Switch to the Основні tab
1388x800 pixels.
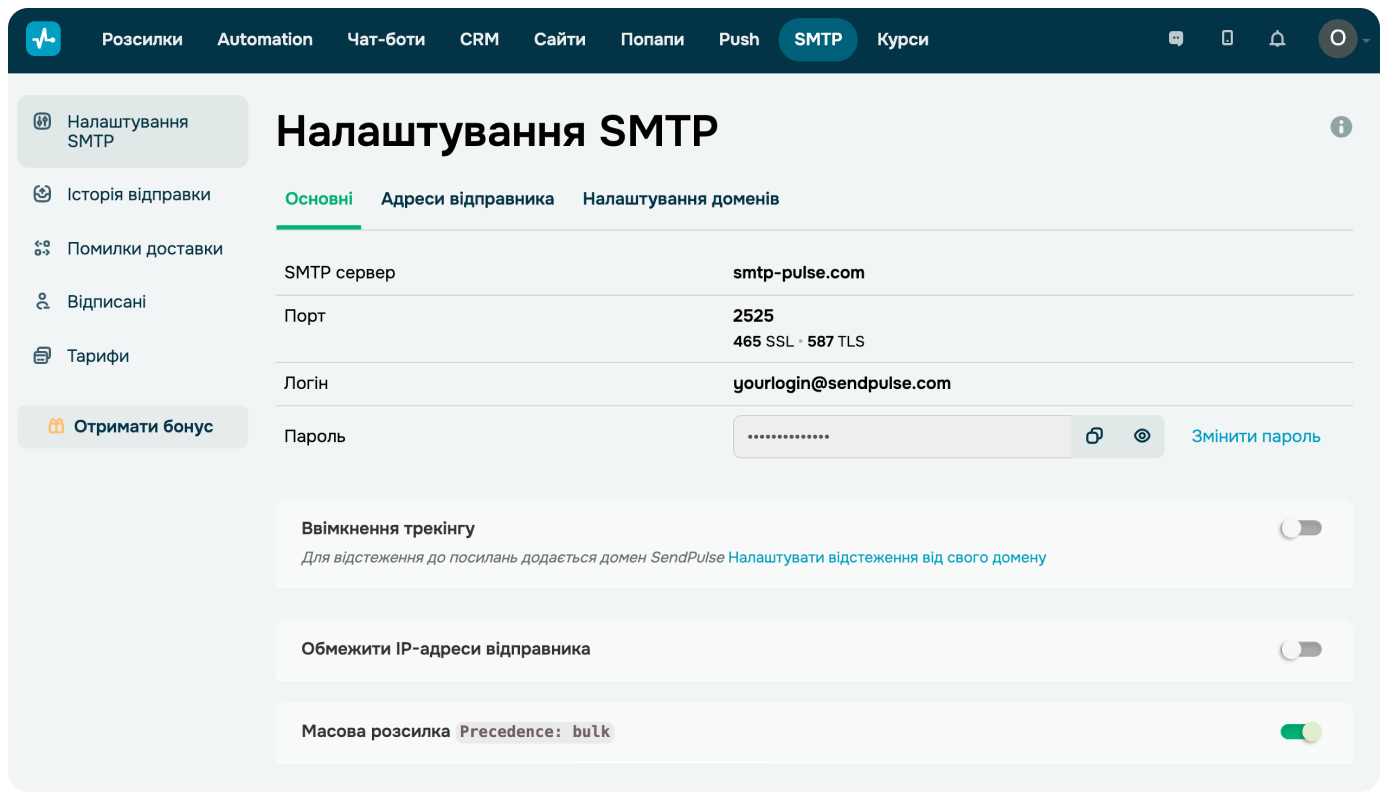(x=319, y=198)
